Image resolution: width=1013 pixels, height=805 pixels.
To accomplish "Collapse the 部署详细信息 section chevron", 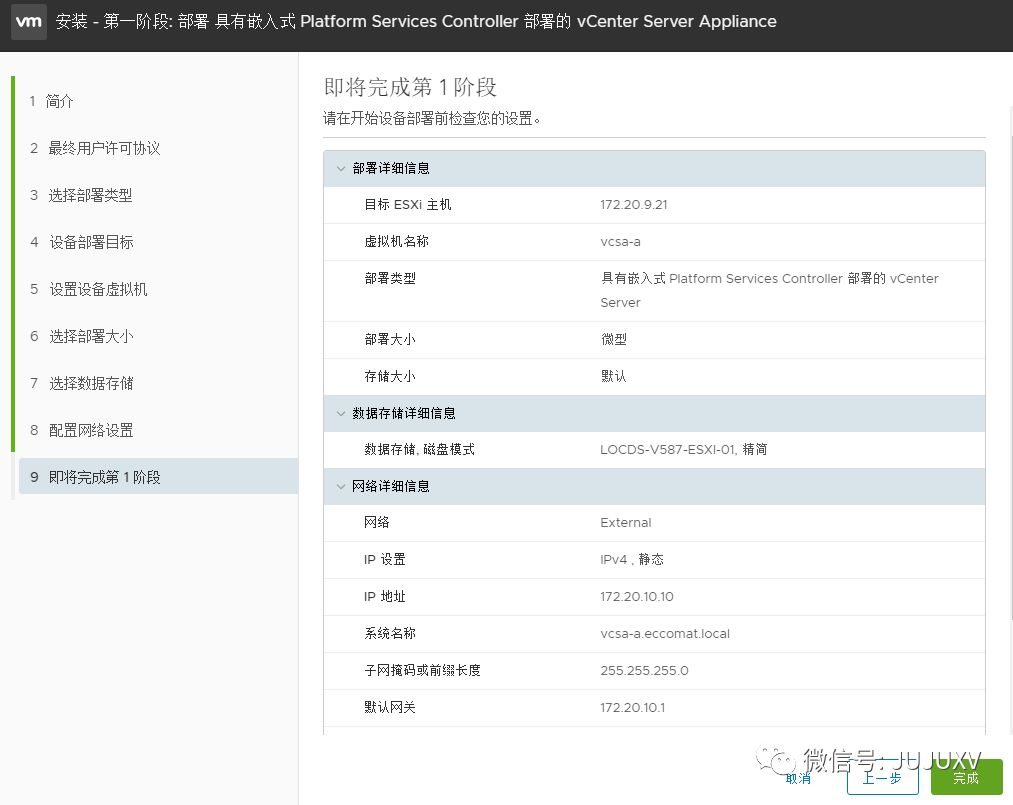I will (x=341, y=169).
